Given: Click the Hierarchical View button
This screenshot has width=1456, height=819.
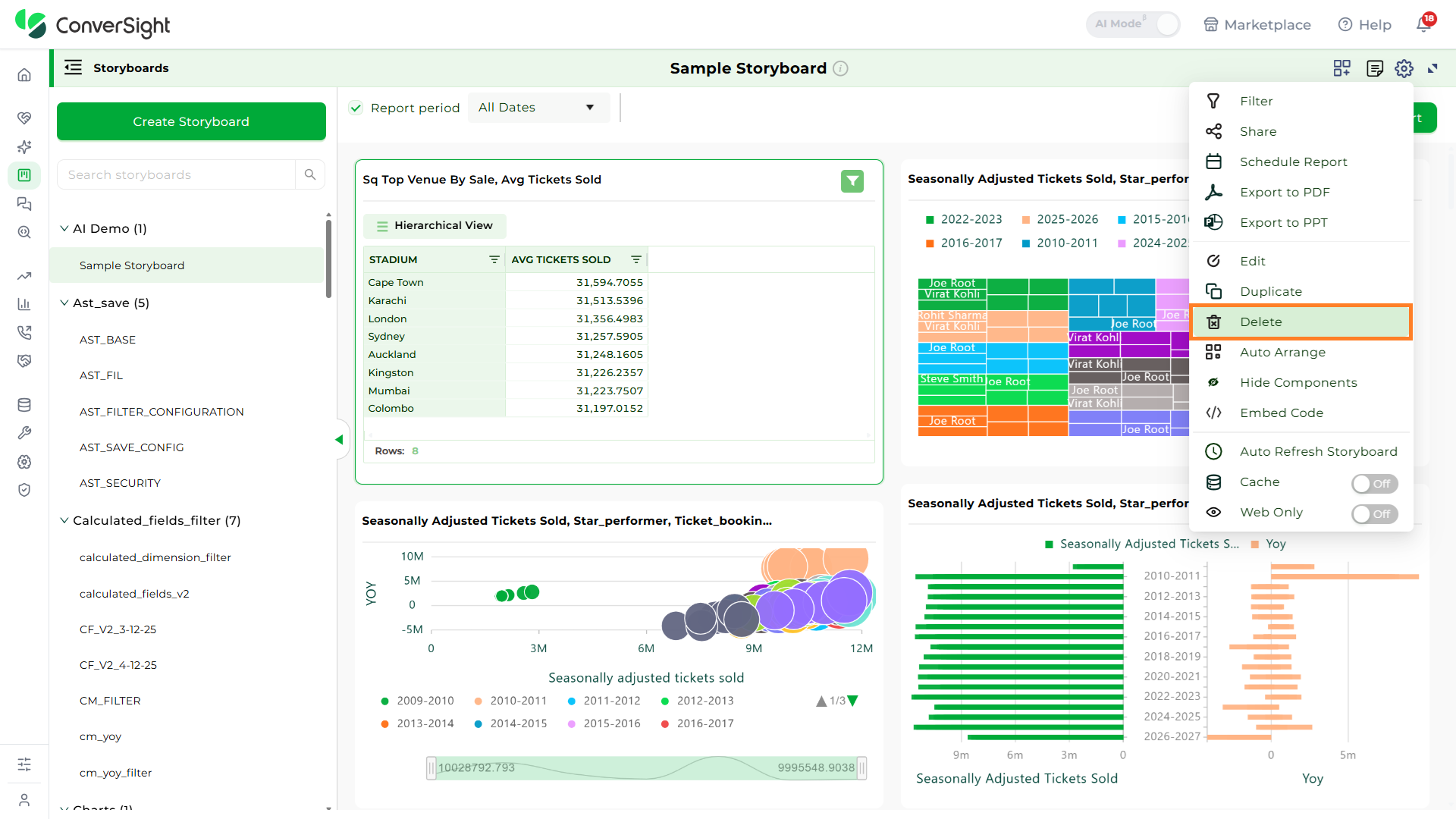Looking at the screenshot, I should click(435, 226).
